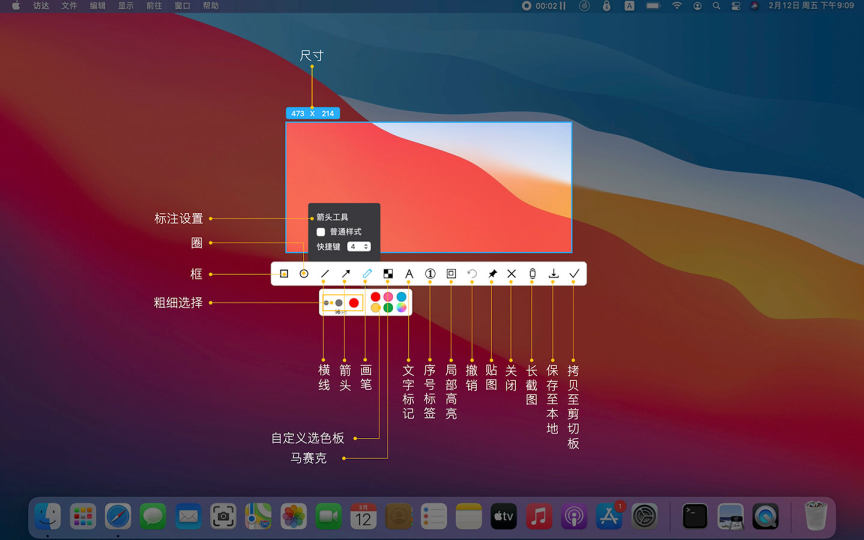
Task: Pick the blue pencil brush tool
Action: (x=367, y=273)
